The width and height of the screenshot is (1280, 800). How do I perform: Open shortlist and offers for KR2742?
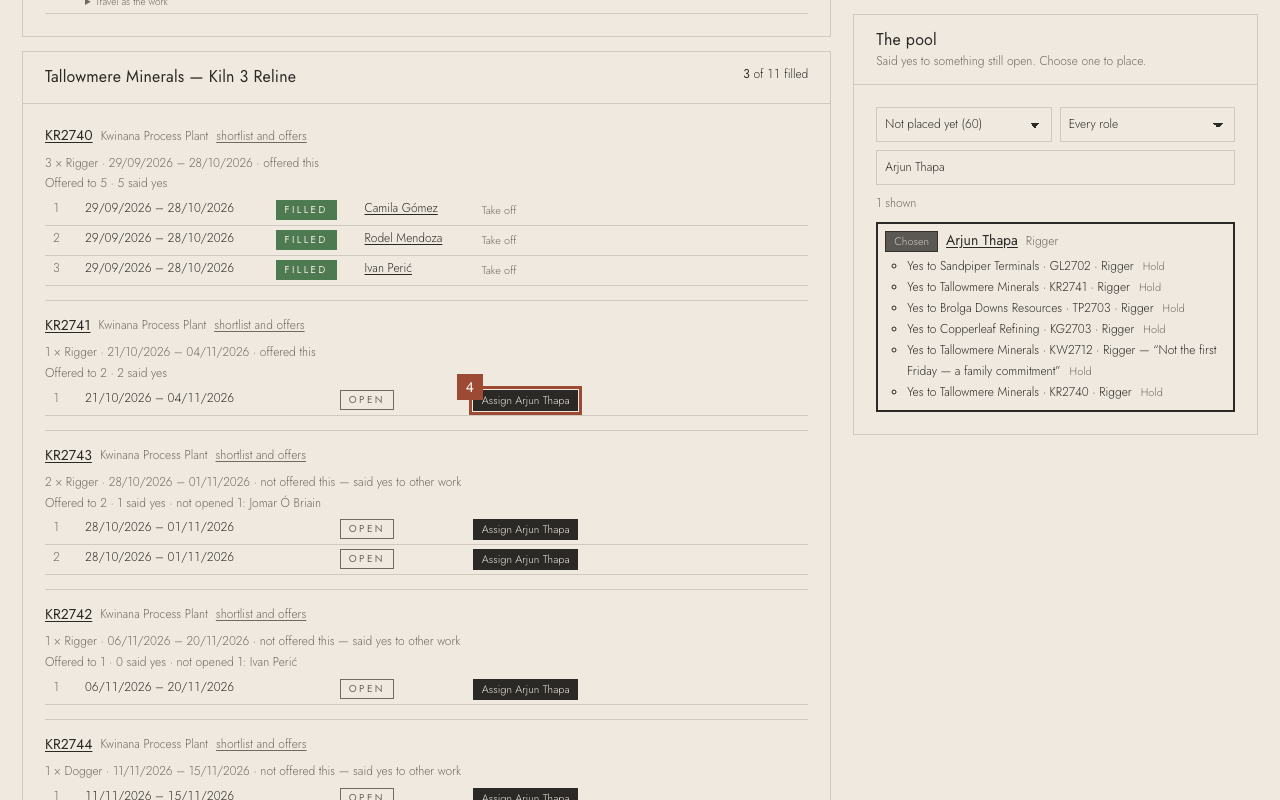[260, 614]
